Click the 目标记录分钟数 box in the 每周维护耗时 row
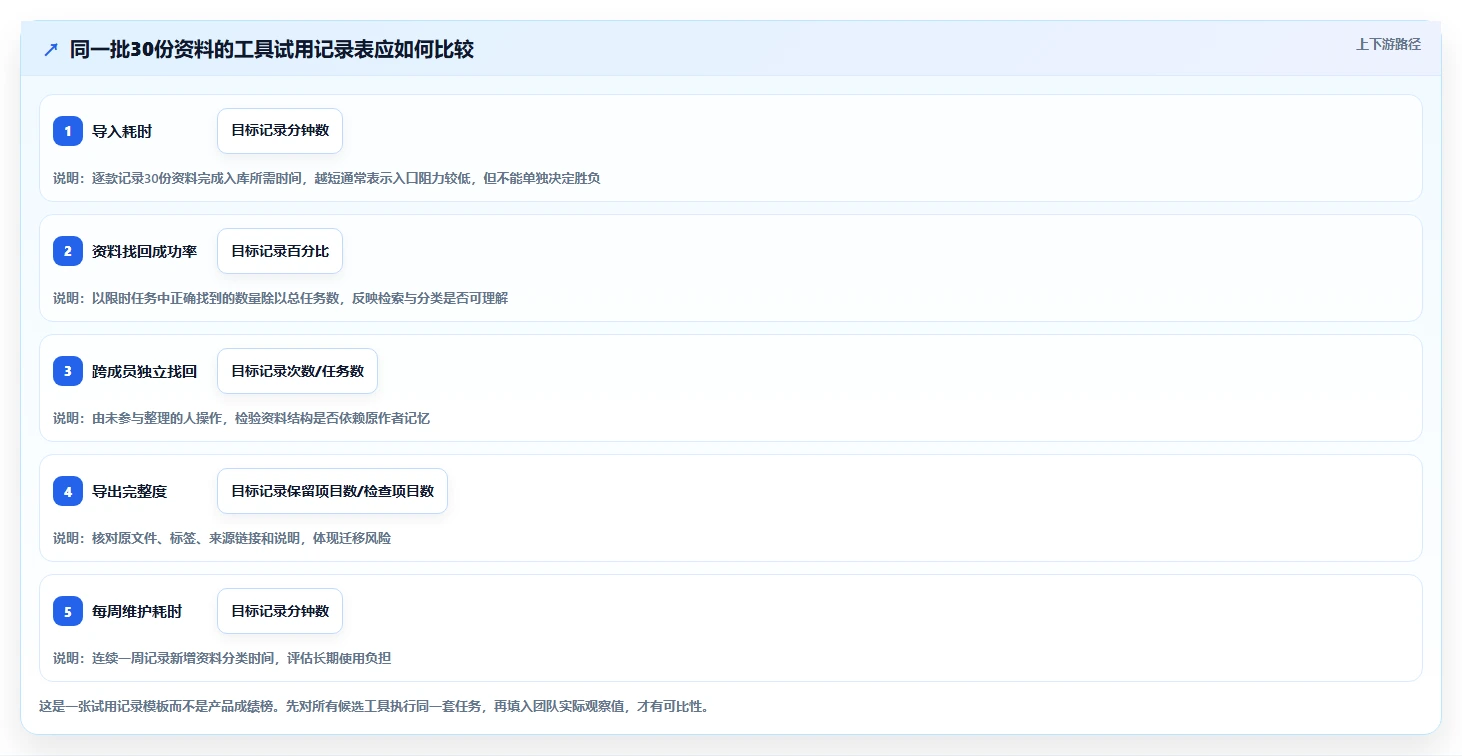Image resolution: width=1462 pixels, height=756 pixels. 280,611
